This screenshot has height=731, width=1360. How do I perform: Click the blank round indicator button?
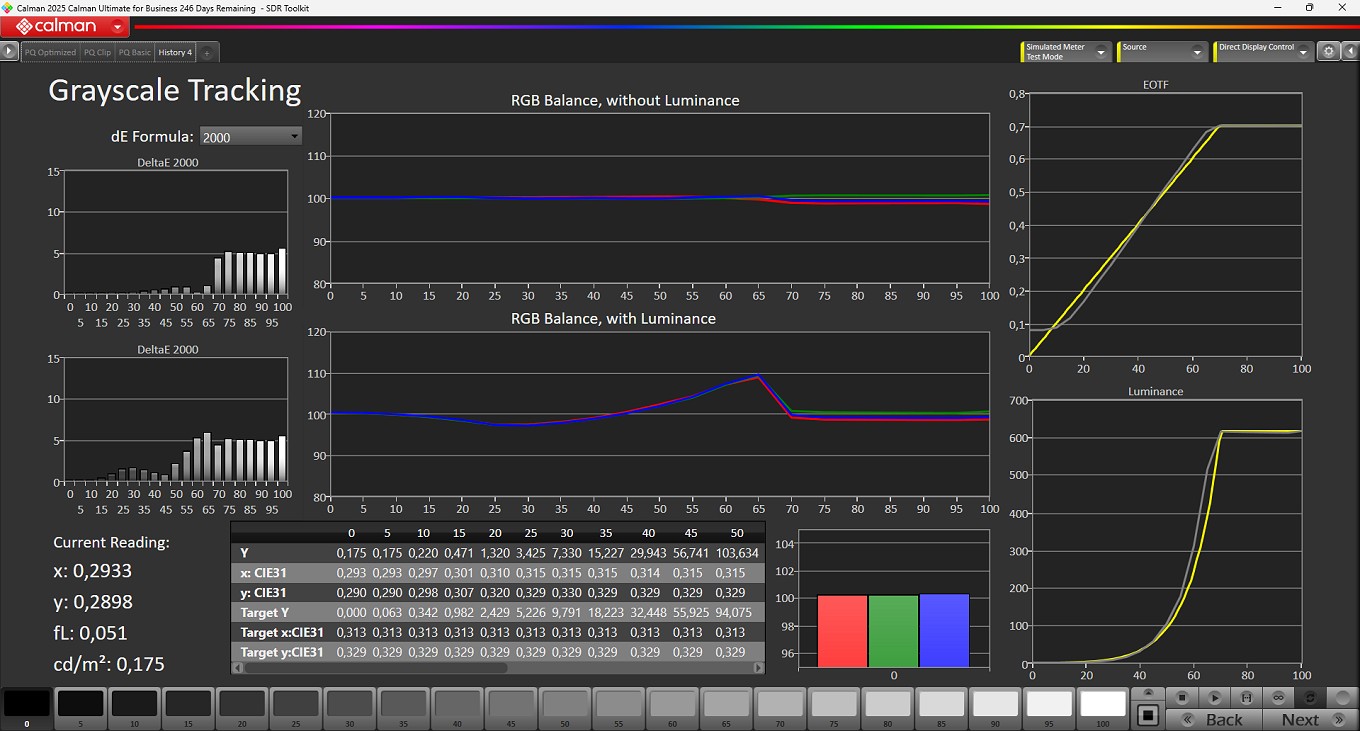pos(1342,697)
